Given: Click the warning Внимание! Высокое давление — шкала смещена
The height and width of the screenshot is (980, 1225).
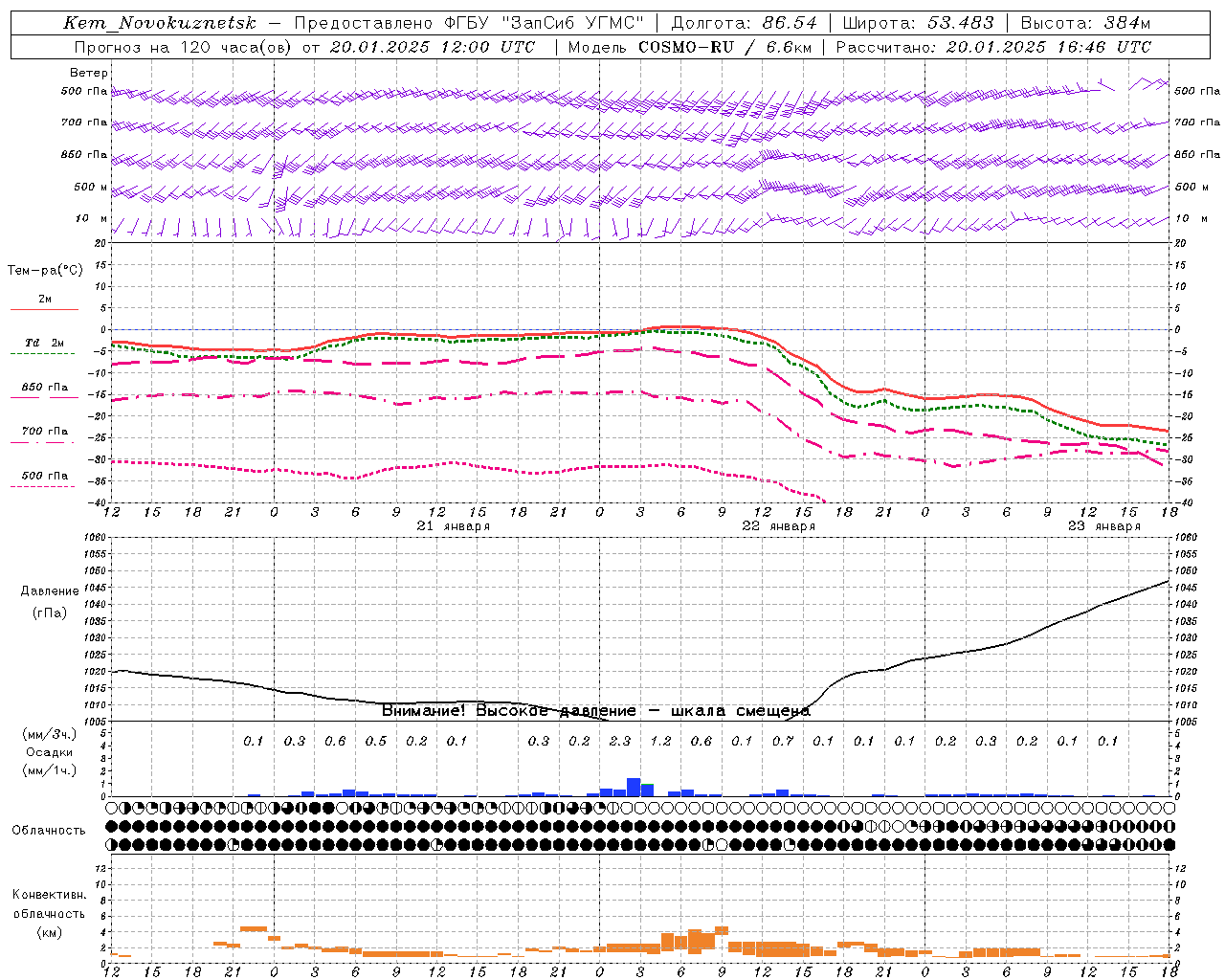Looking at the screenshot, I should click(x=596, y=711).
